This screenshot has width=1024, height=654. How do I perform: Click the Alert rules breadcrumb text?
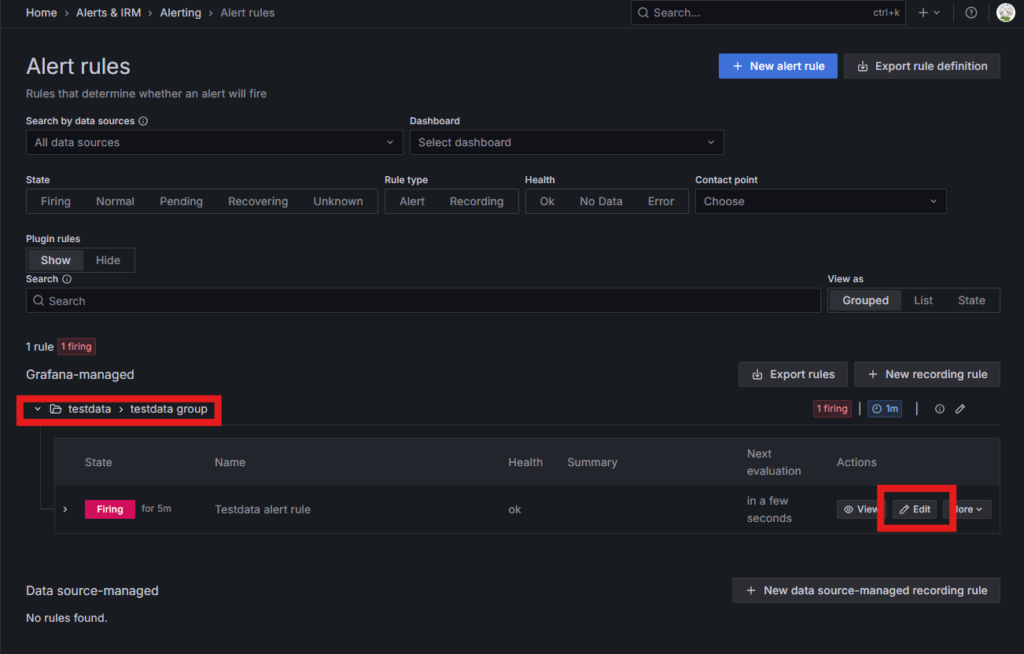coord(248,12)
